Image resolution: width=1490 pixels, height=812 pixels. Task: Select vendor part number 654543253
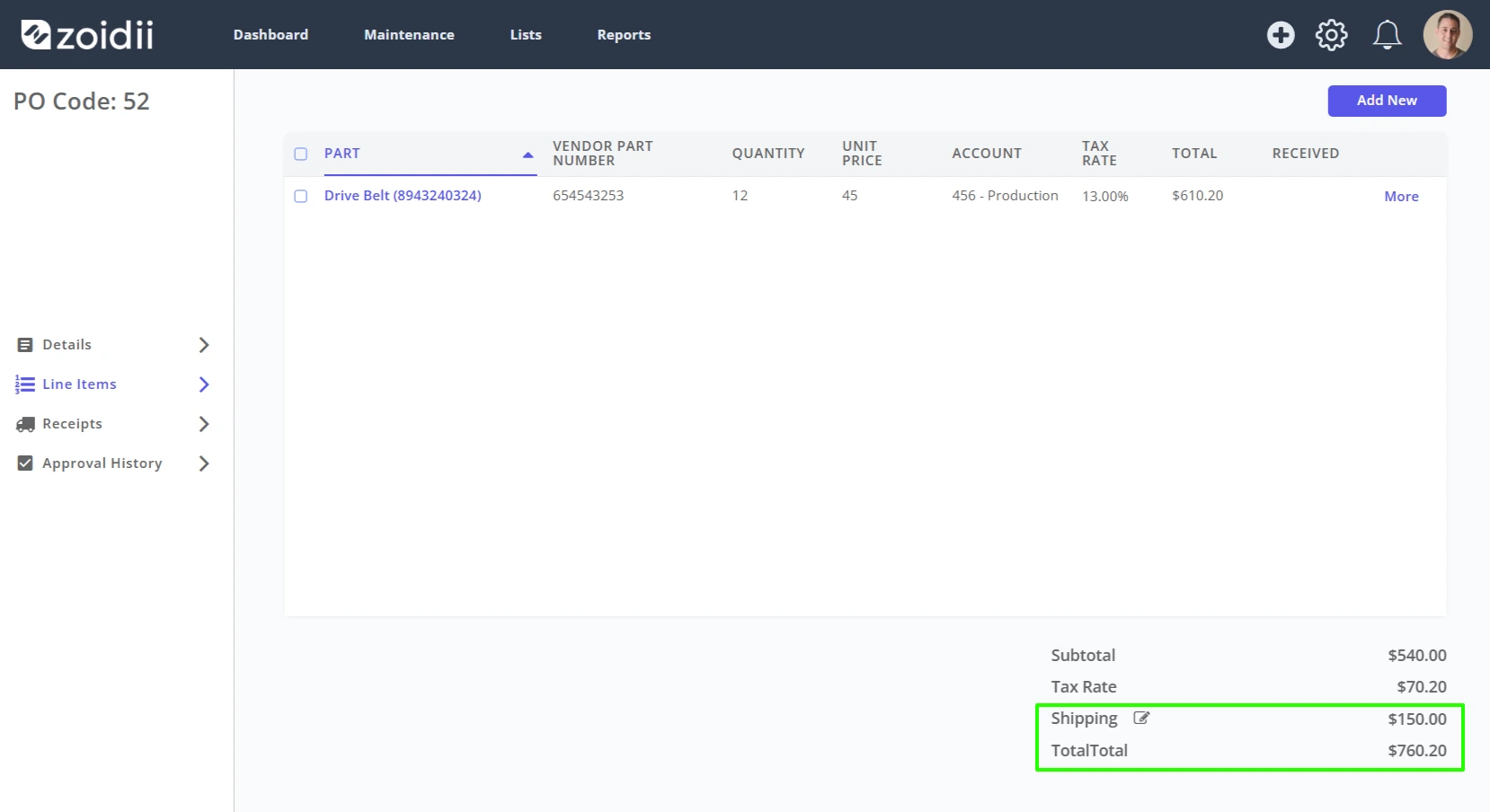click(x=588, y=196)
